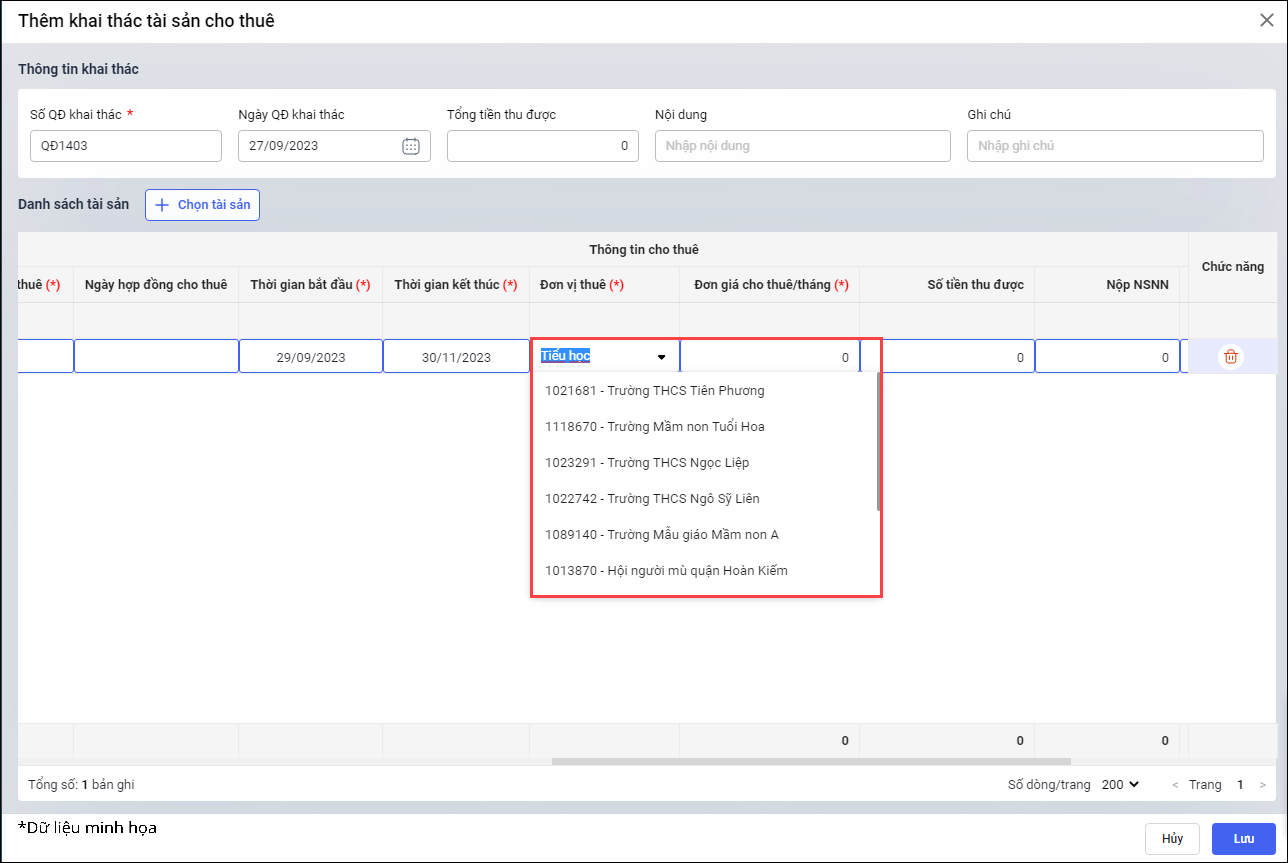This screenshot has width=1288, height=863.
Task: Go to the previous page arrow
Action: [1175, 785]
